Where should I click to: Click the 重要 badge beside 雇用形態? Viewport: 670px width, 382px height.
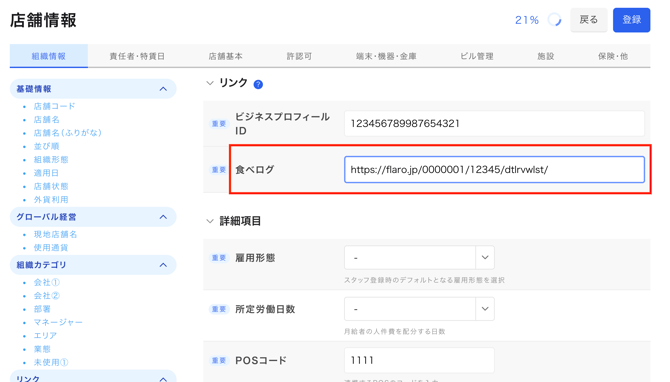[219, 258]
